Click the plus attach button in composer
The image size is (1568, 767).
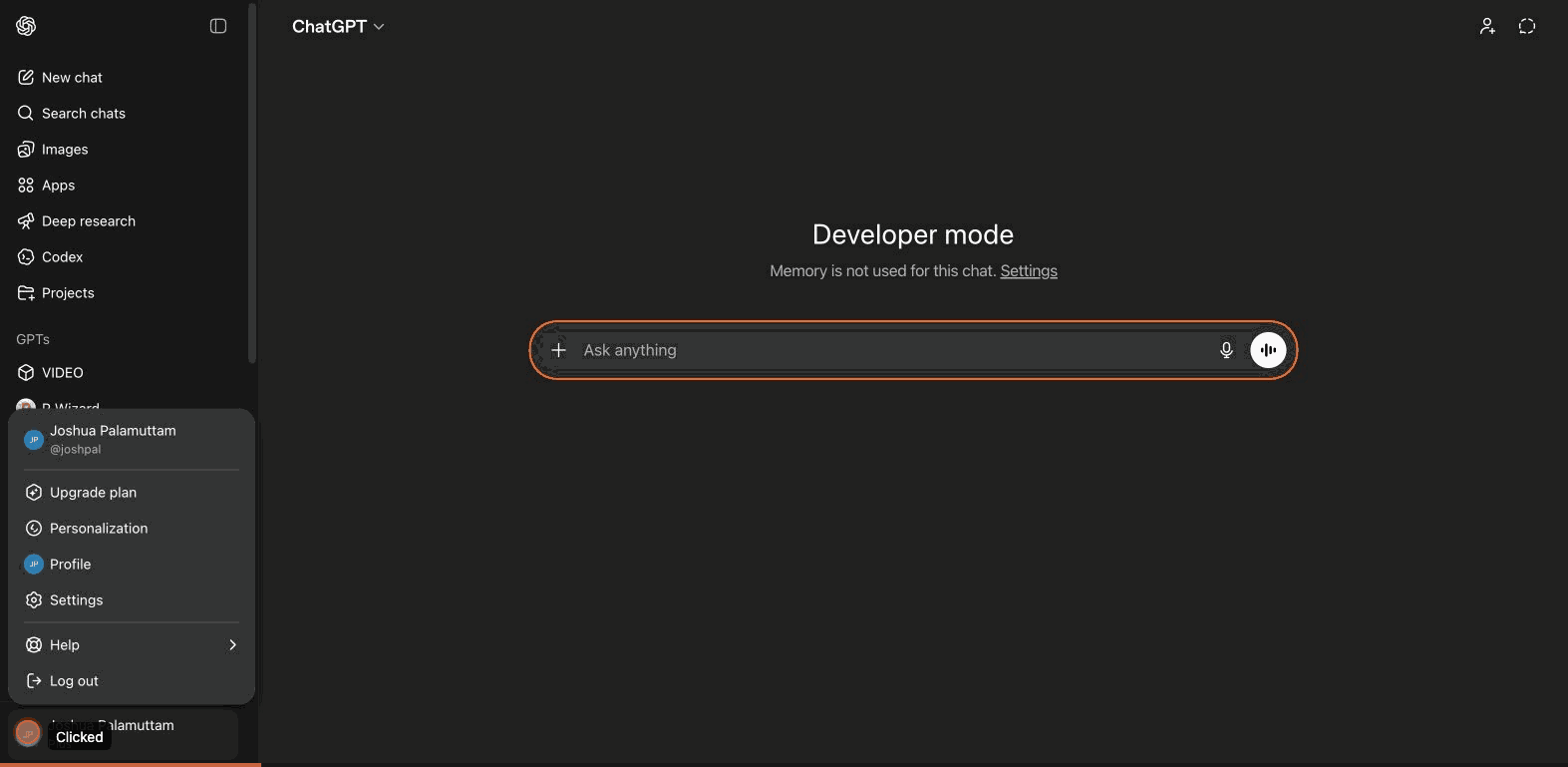(x=558, y=350)
